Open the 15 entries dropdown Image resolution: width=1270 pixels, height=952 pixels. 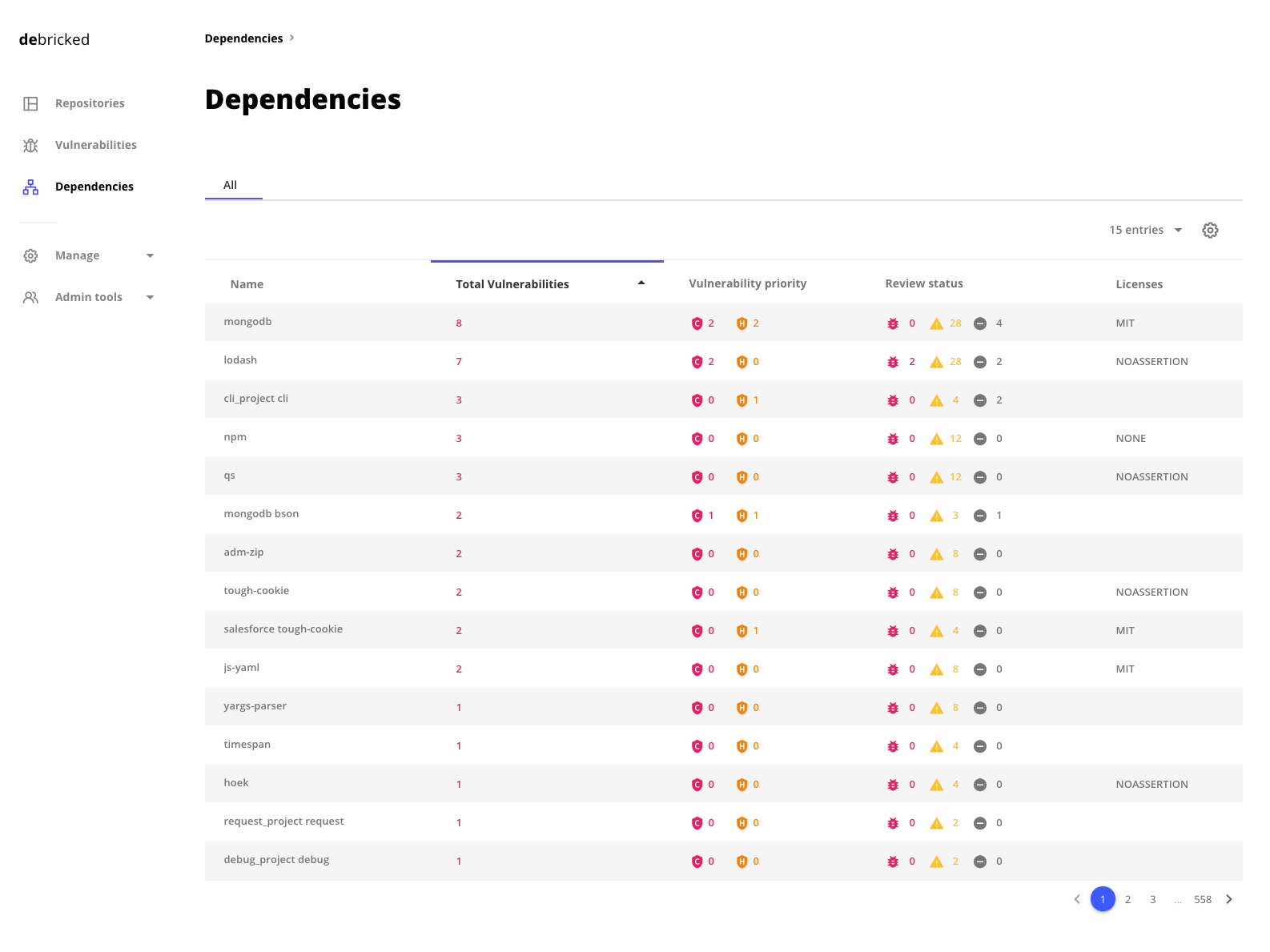[1145, 230]
